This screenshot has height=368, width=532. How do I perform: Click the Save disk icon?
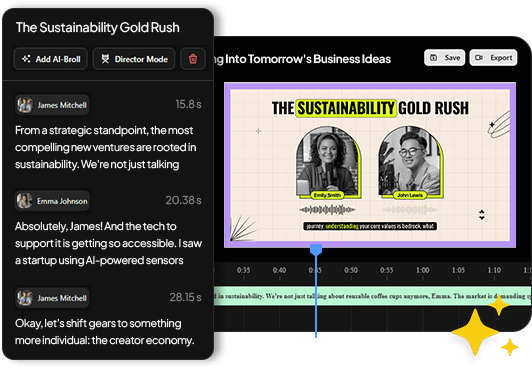point(434,58)
